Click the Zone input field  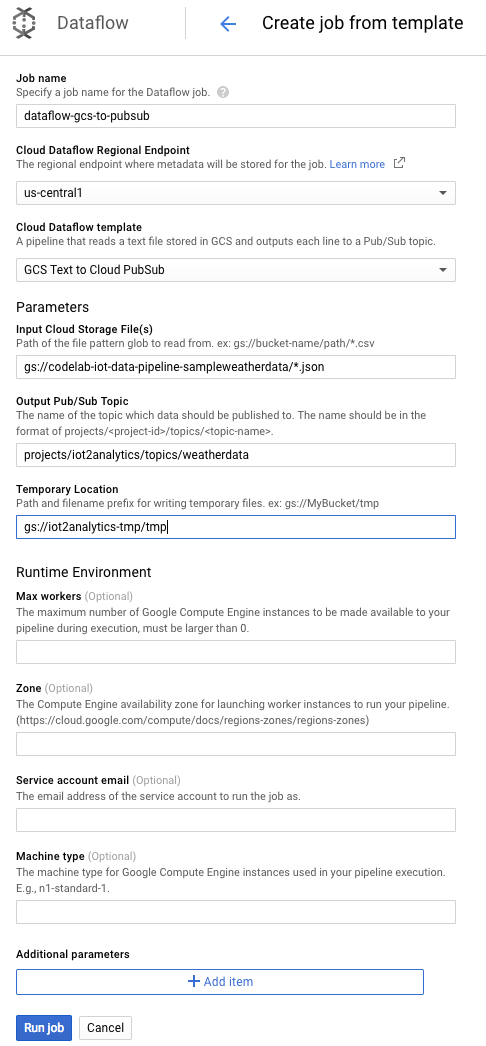tap(236, 744)
